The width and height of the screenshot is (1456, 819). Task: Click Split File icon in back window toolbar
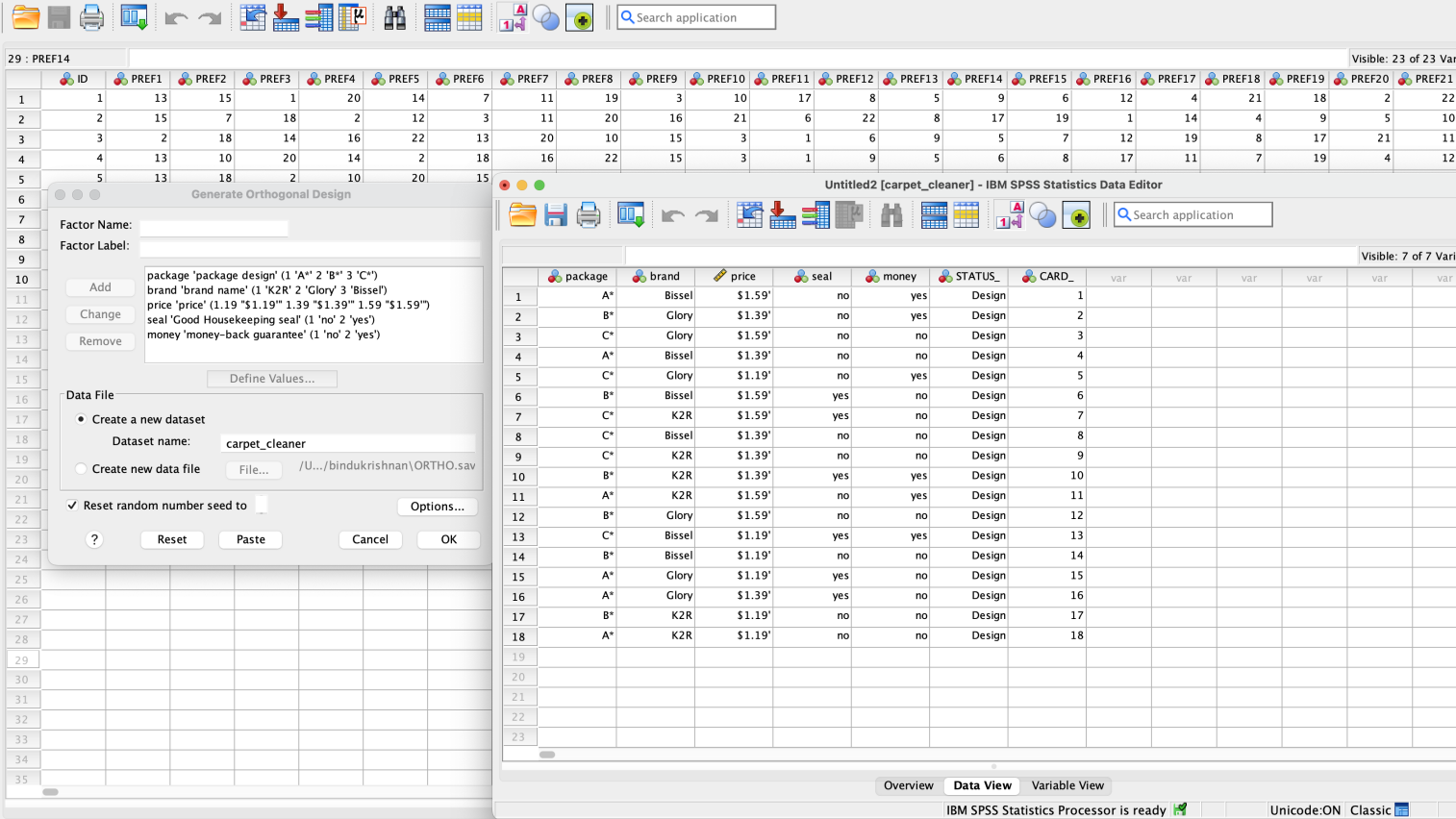[x=438, y=17]
